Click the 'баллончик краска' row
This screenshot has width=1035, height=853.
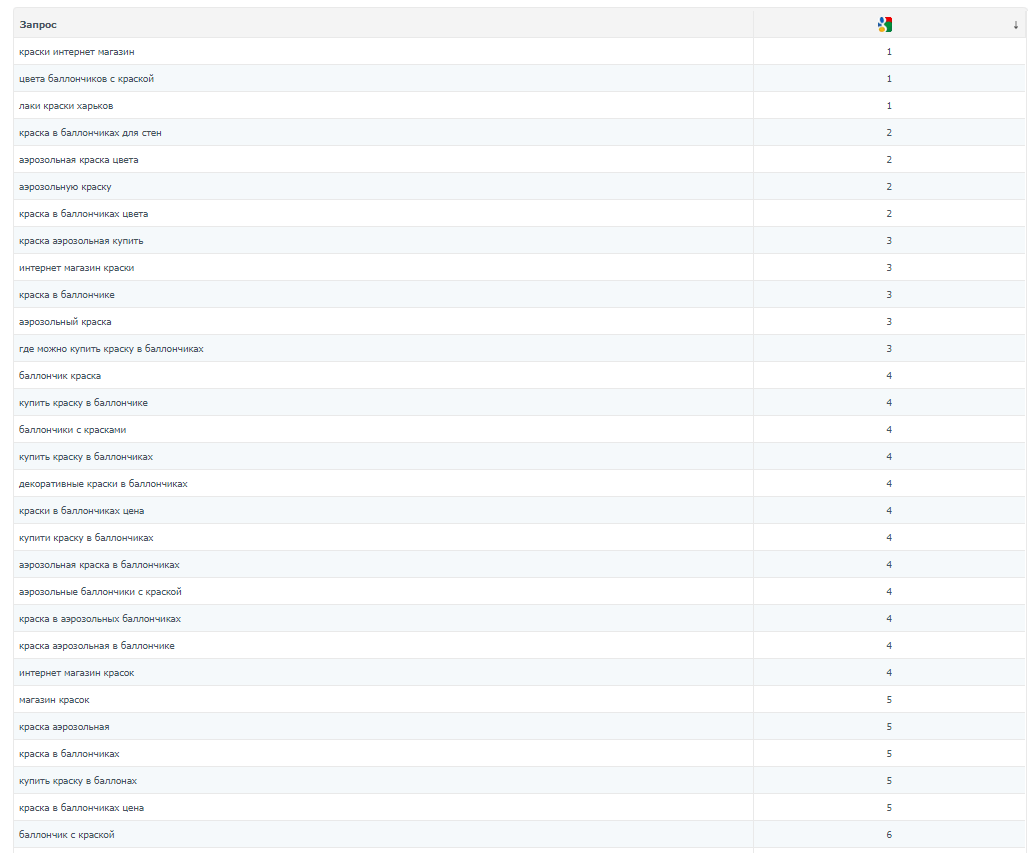(x=519, y=376)
